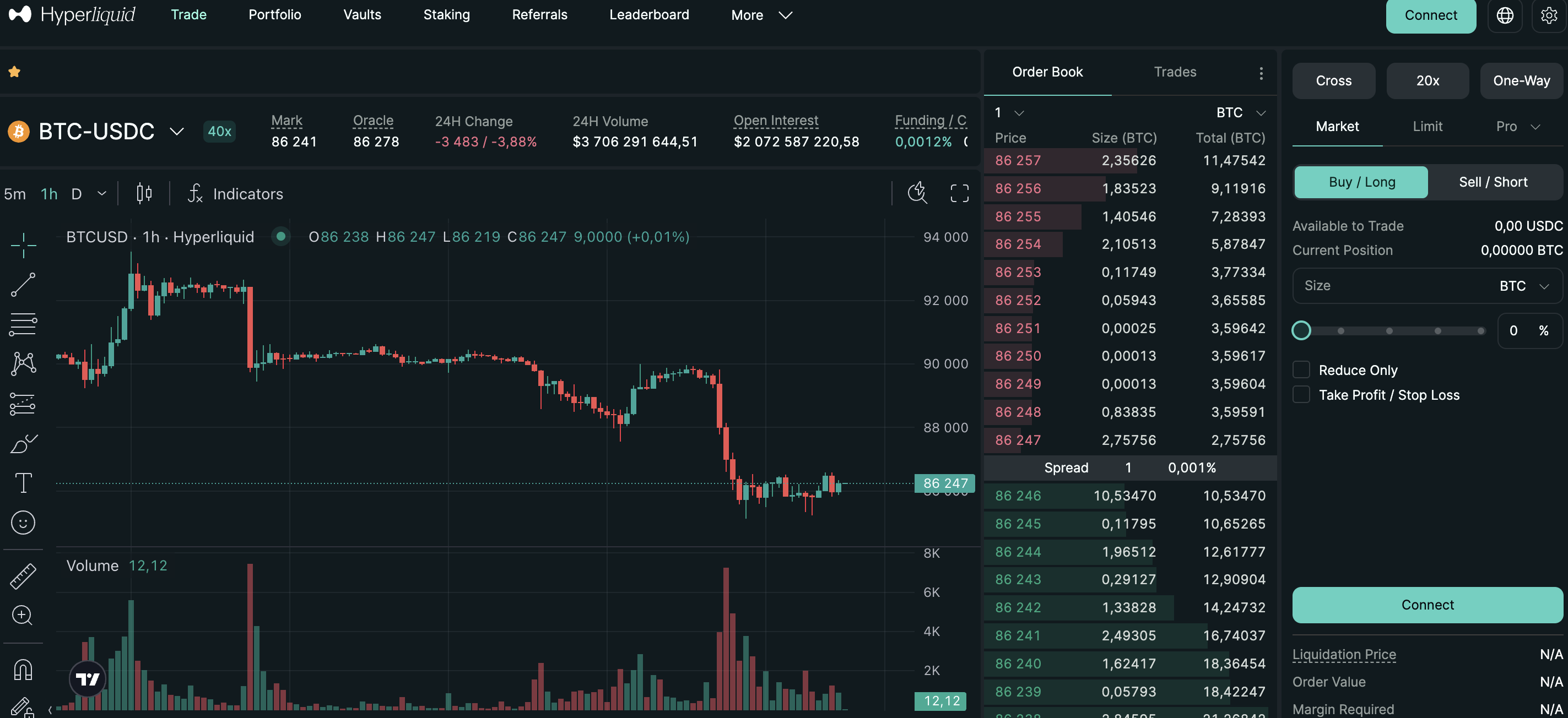Screen dimensions: 1568x718
Task: Select the ruler measure tool
Action: (x=23, y=575)
